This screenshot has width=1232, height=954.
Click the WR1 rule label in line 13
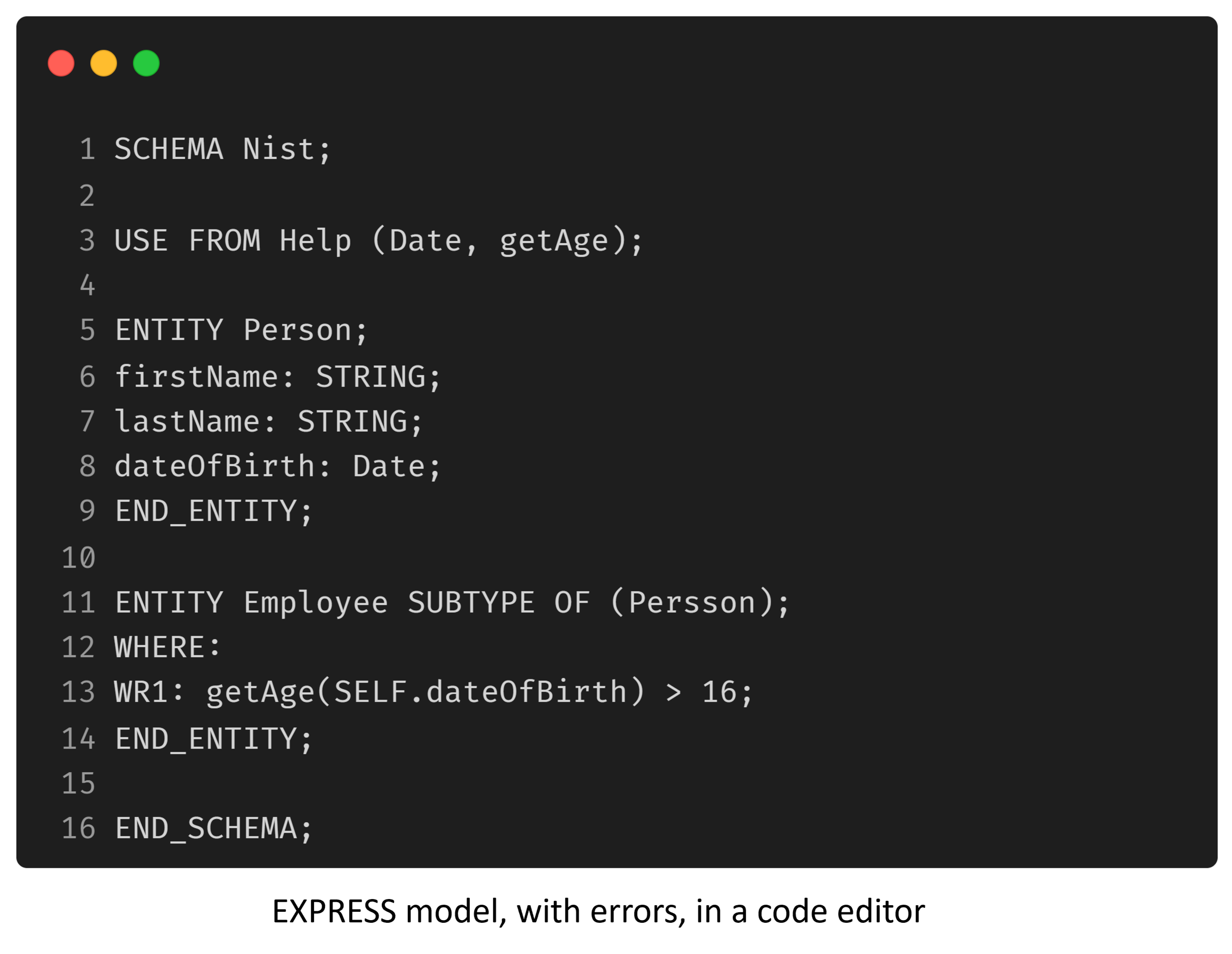(141, 692)
